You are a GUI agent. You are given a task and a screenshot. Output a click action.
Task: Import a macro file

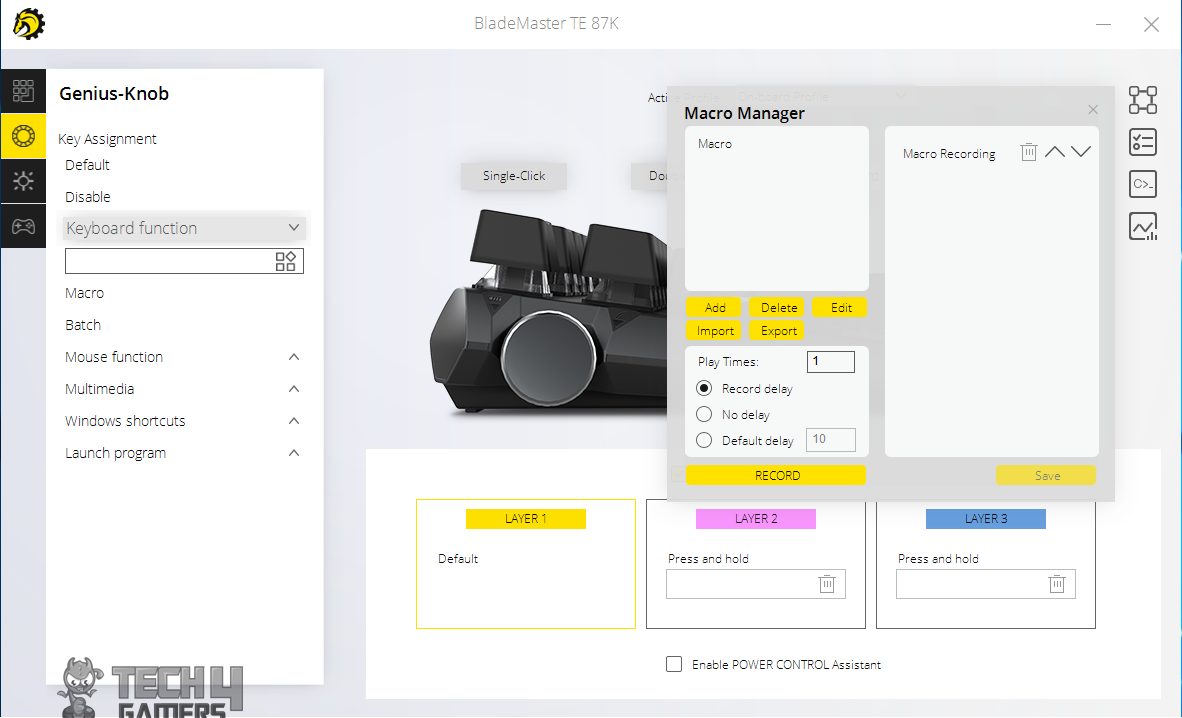click(x=715, y=330)
